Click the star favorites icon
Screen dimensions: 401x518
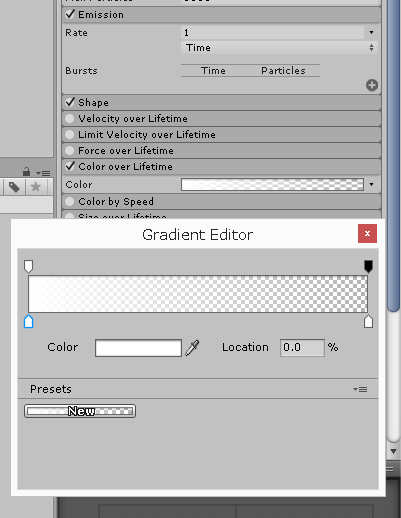(36, 187)
